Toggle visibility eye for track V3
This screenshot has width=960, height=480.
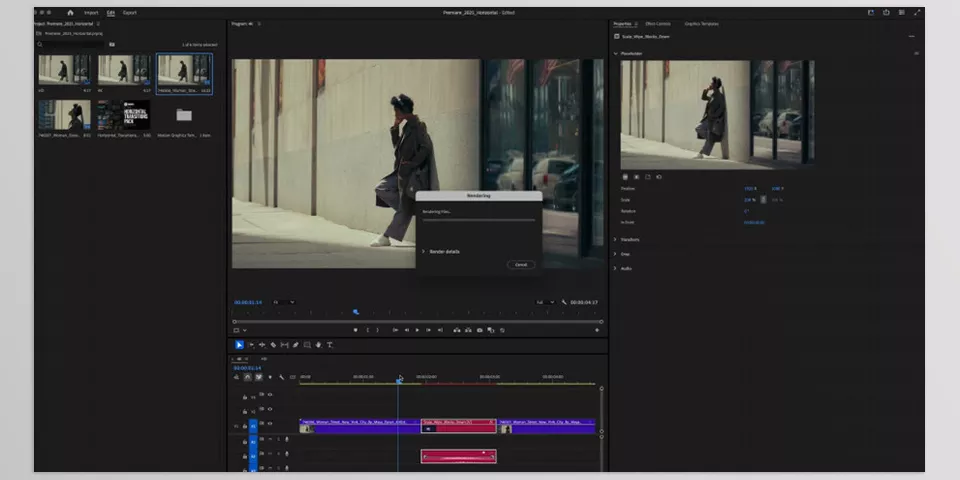[270, 394]
